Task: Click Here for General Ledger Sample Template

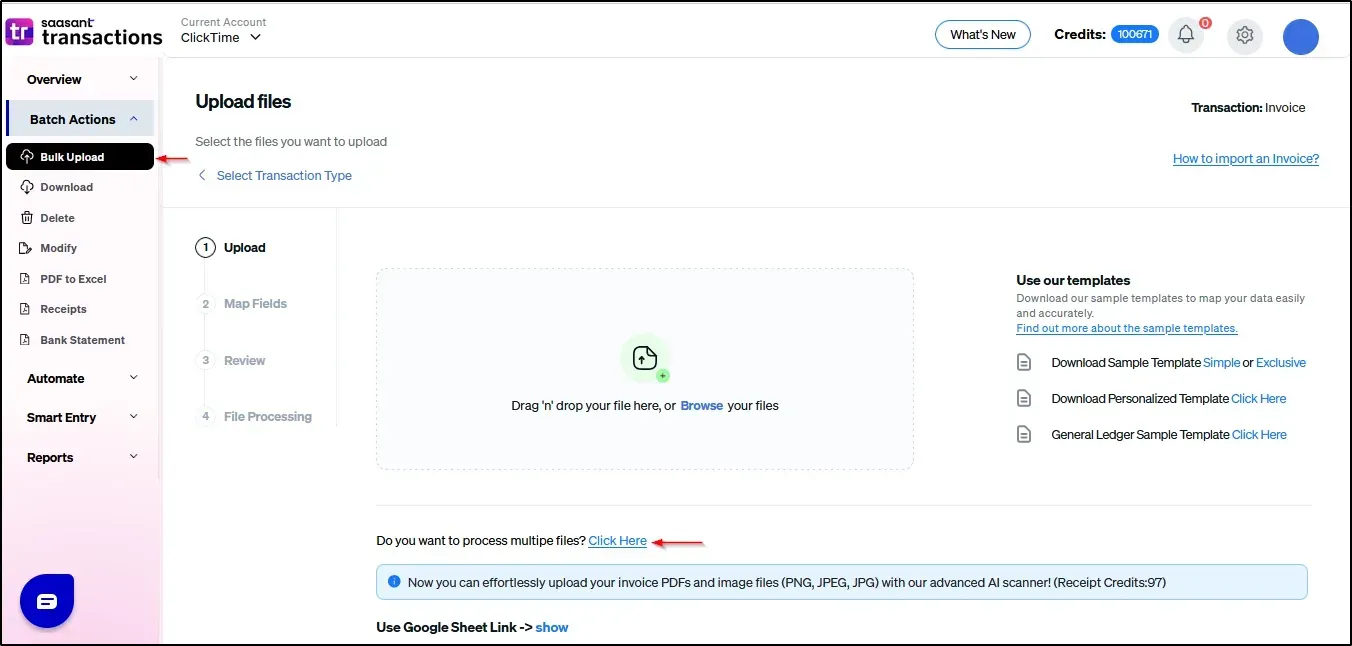Action: pos(1260,434)
